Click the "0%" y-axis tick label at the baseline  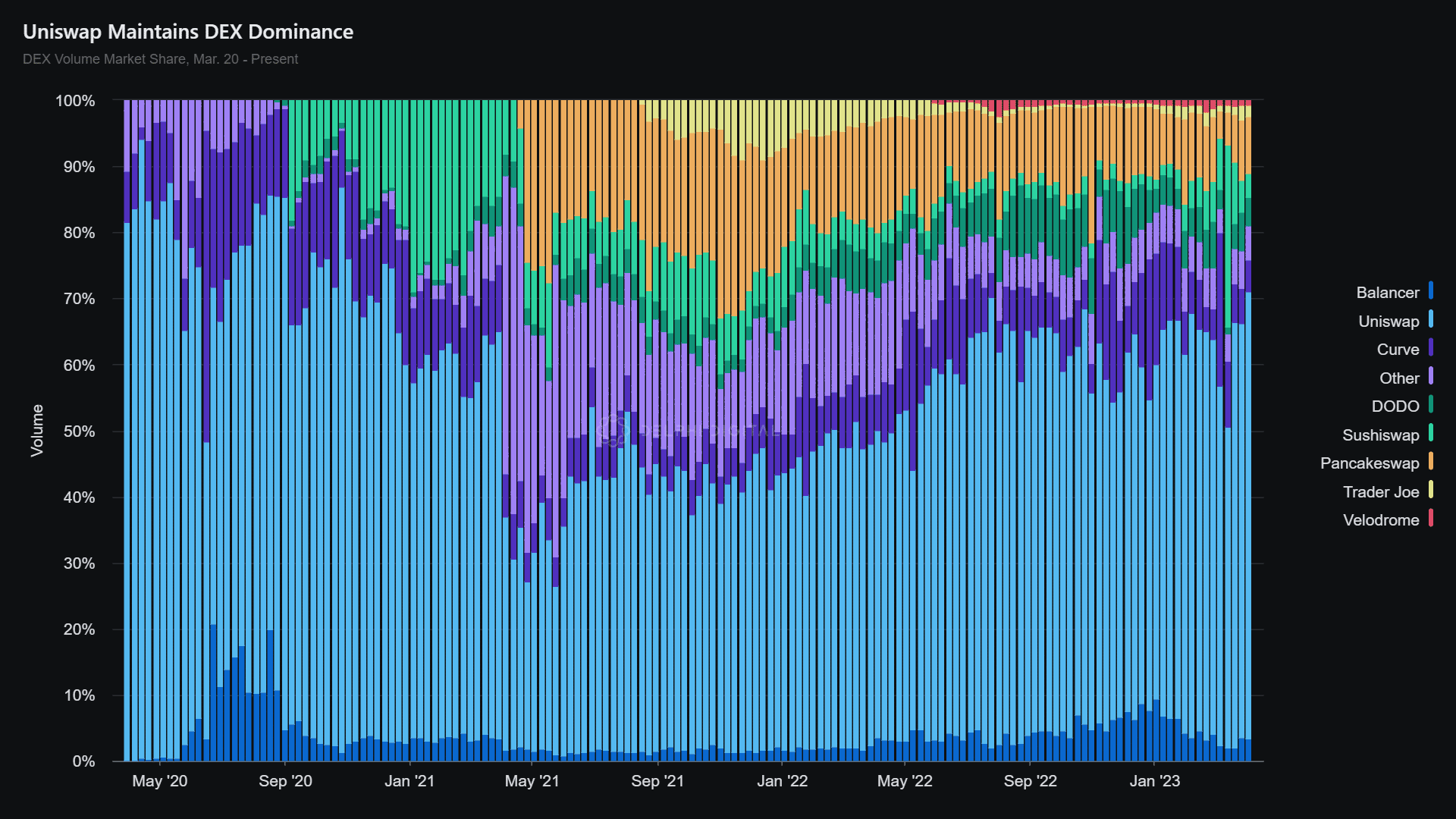pyautogui.click(x=83, y=761)
